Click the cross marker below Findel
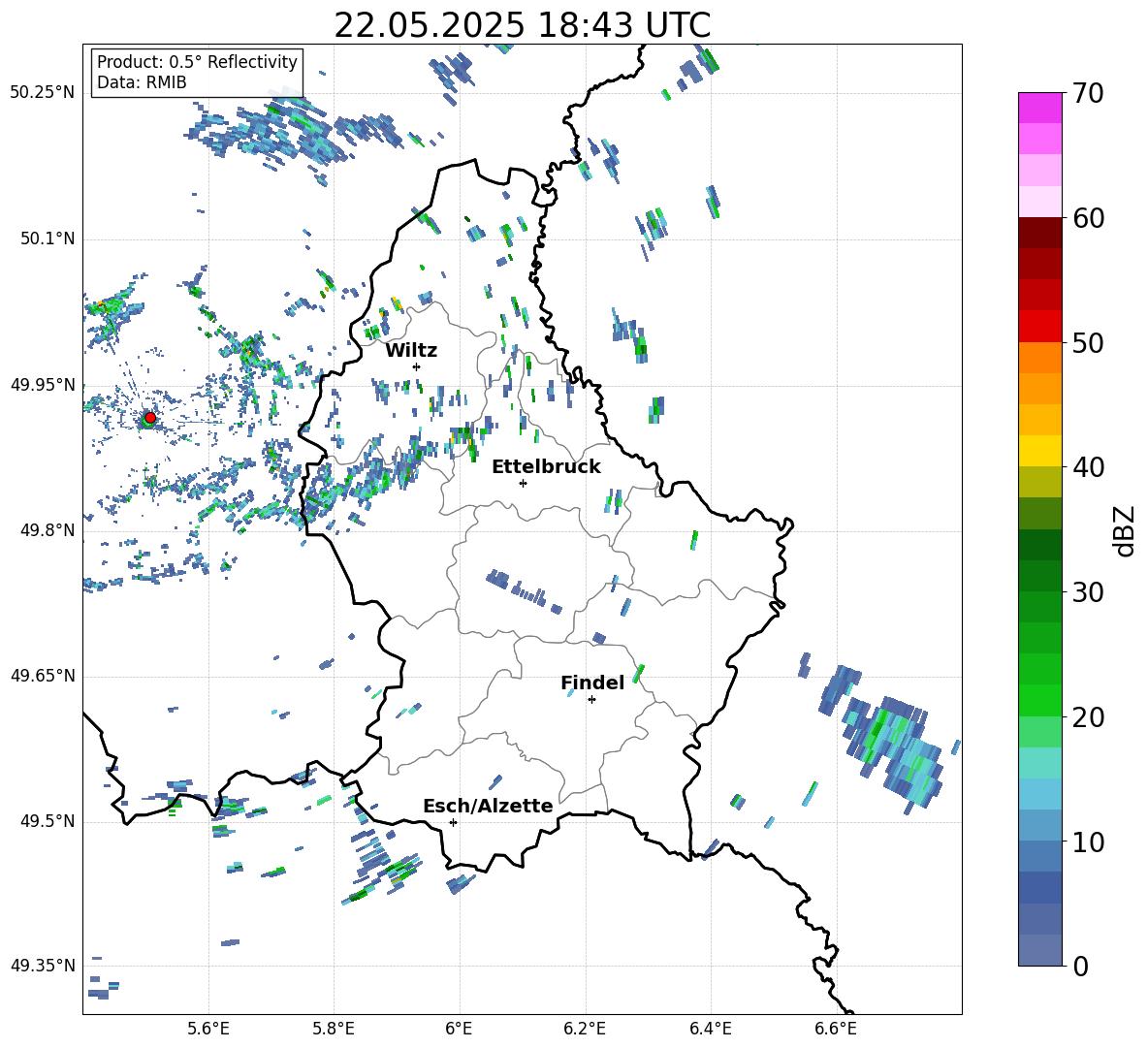Image resolution: width=1148 pixels, height=1048 pixels. (591, 700)
